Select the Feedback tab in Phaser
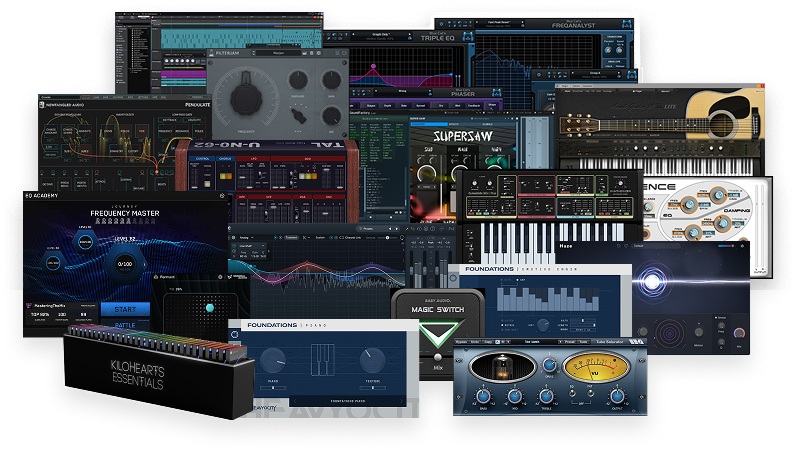Image resolution: width=797 pixels, height=454 pixels. click(474, 106)
